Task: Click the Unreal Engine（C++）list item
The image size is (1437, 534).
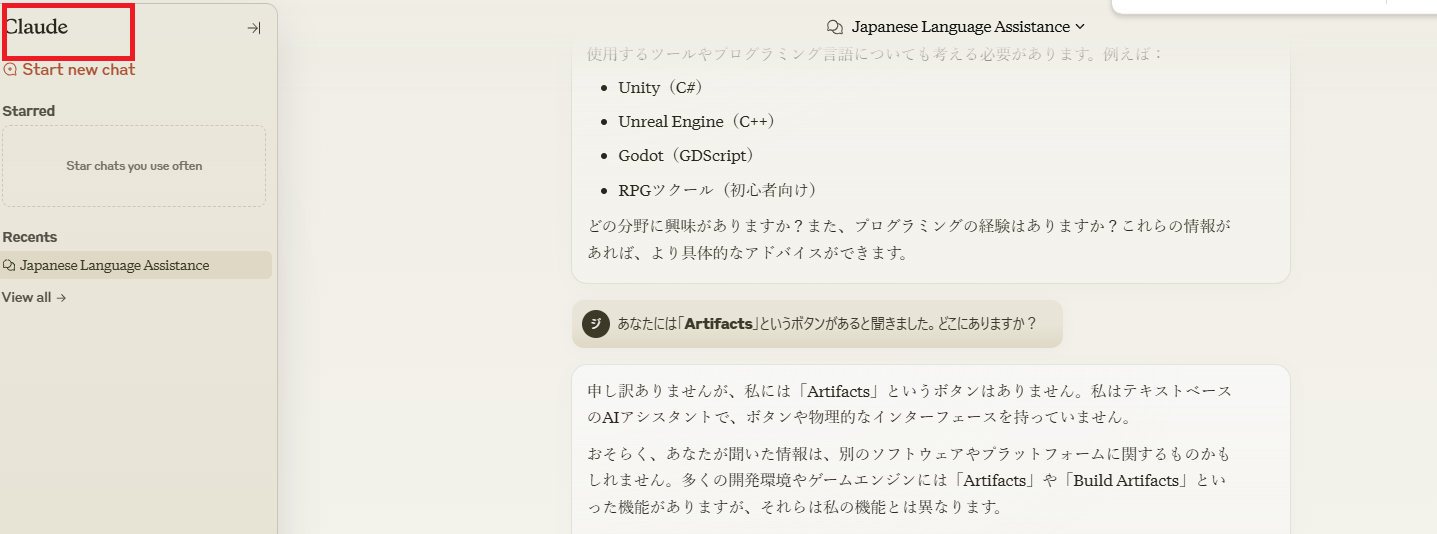Action: (x=697, y=122)
